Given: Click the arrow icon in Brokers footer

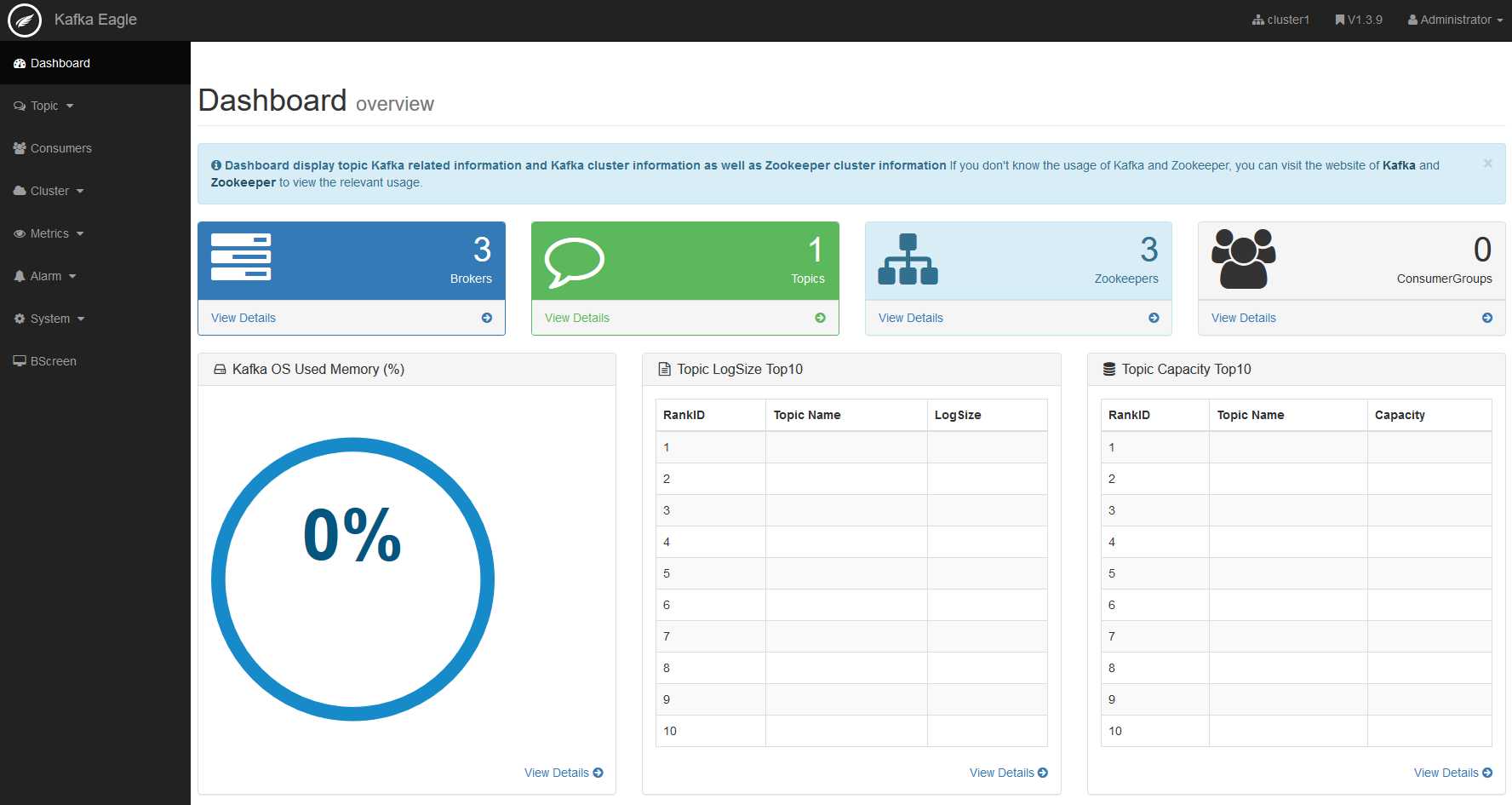Looking at the screenshot, I should click(487, 318).
